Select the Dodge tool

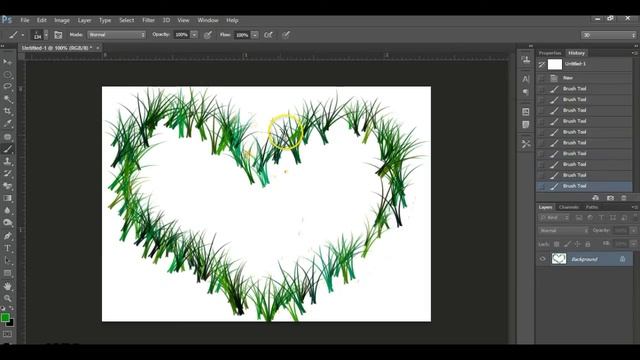coord(7,223)
